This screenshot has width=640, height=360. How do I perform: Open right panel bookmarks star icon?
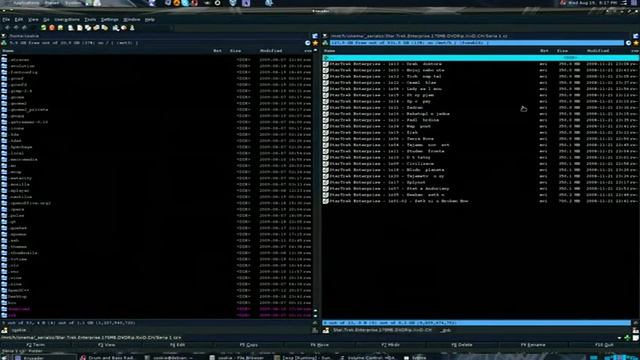pyautogui.click(x=636, y=43)
